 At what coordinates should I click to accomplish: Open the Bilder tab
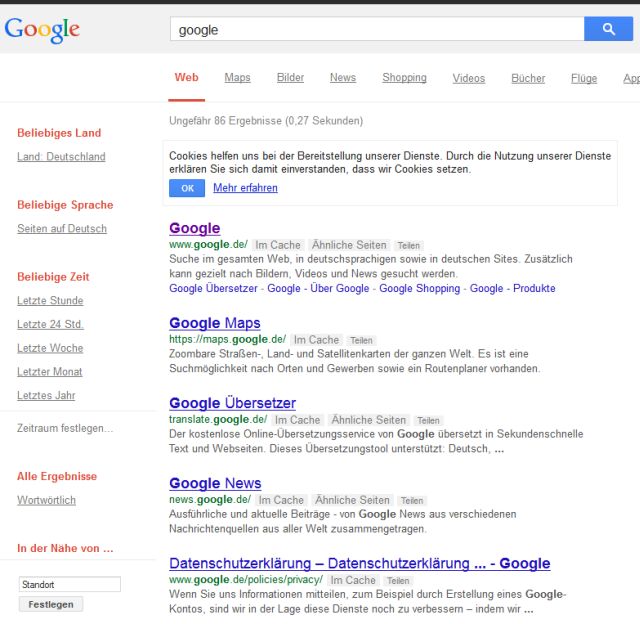pyautogui.click(x=290, y=78)
